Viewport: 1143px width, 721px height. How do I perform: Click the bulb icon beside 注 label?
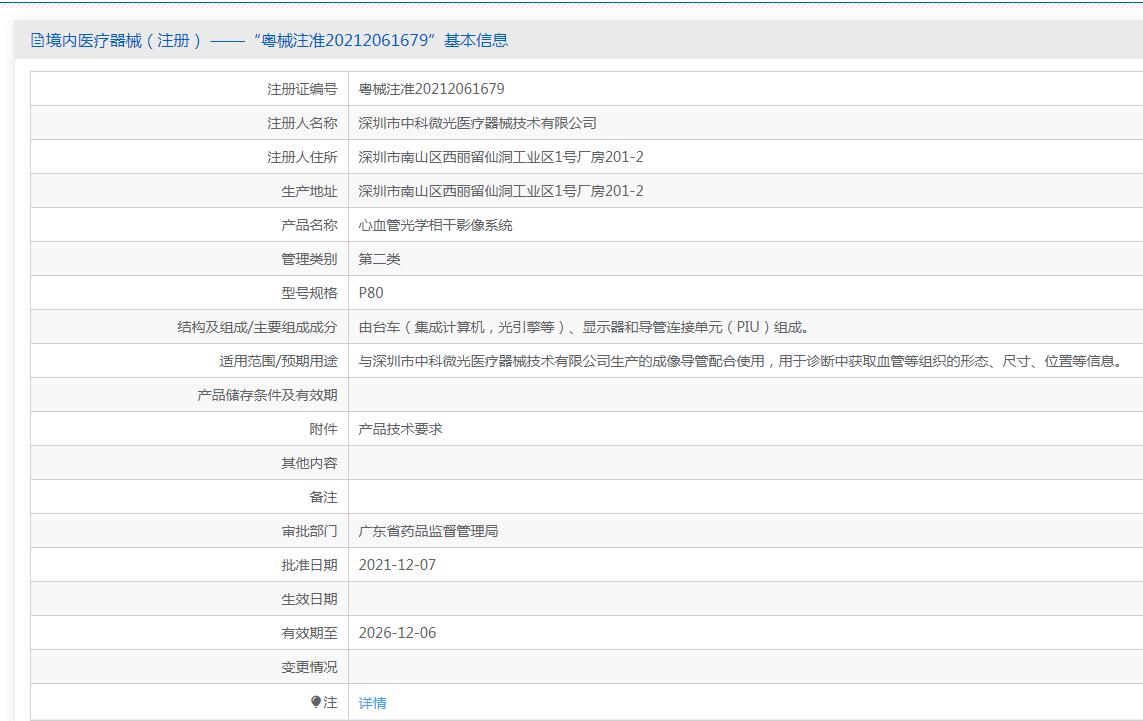click(x=316, y=702)
